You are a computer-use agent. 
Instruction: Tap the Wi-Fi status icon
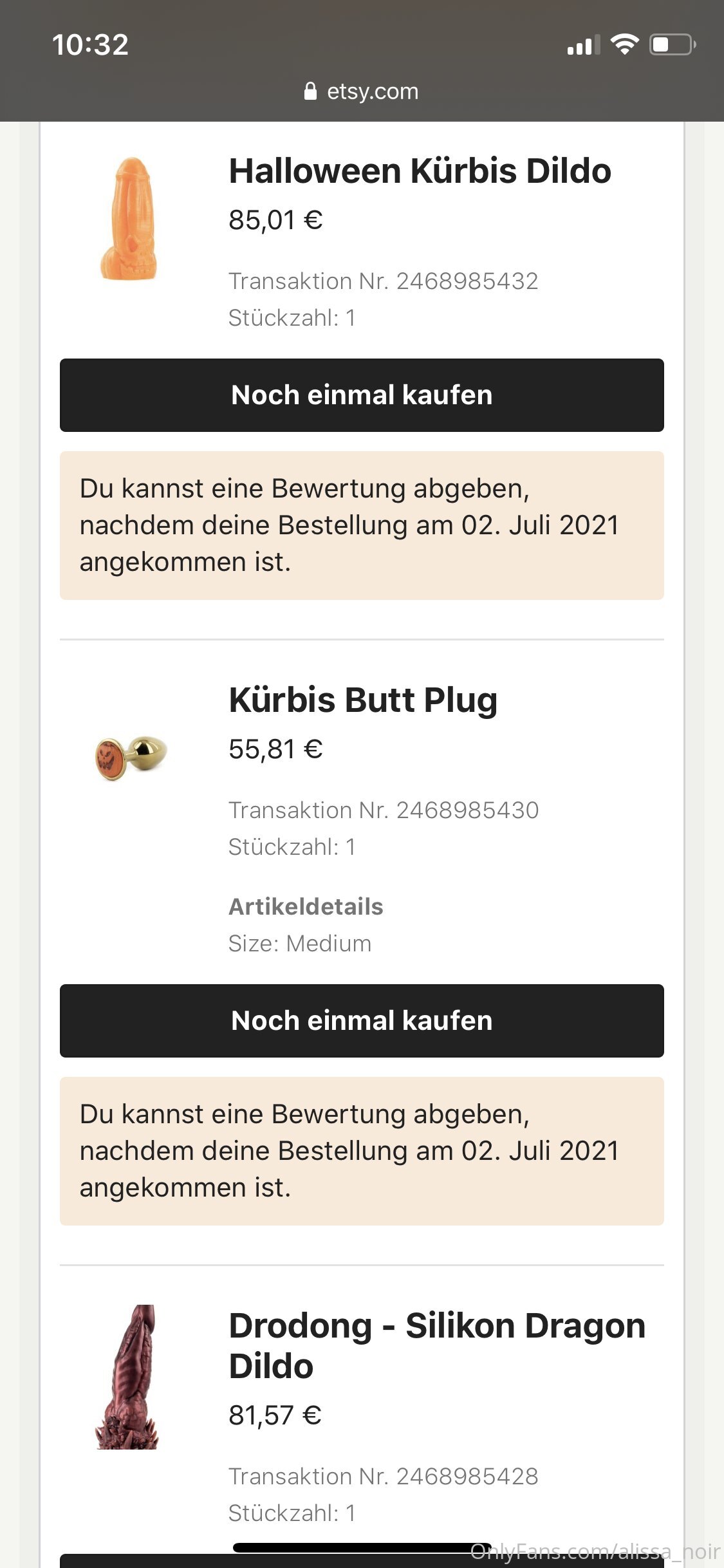[x=624, y=44]
